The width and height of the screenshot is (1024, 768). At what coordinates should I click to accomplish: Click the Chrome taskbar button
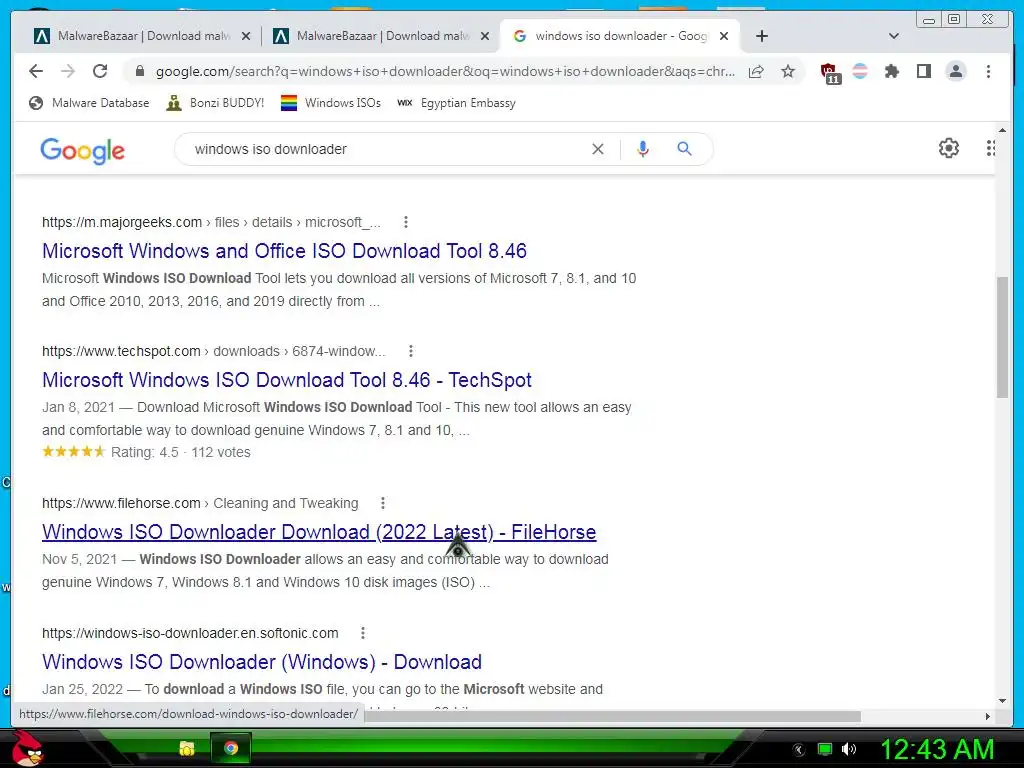pyautogui.click(x=231, y=748)
